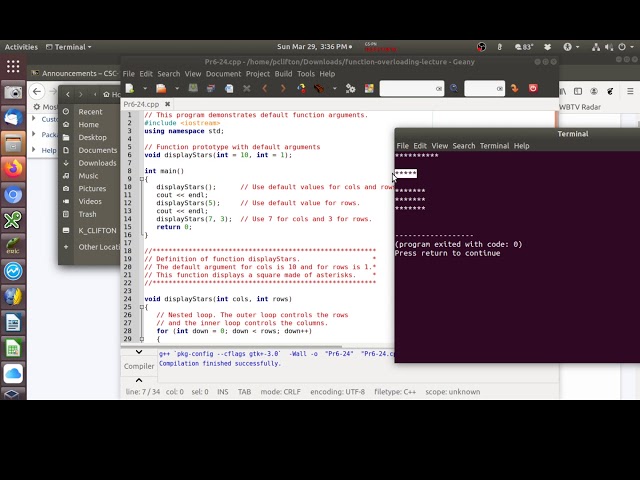Open the Activities overview

pyautogui.click(x=21, y=47)
